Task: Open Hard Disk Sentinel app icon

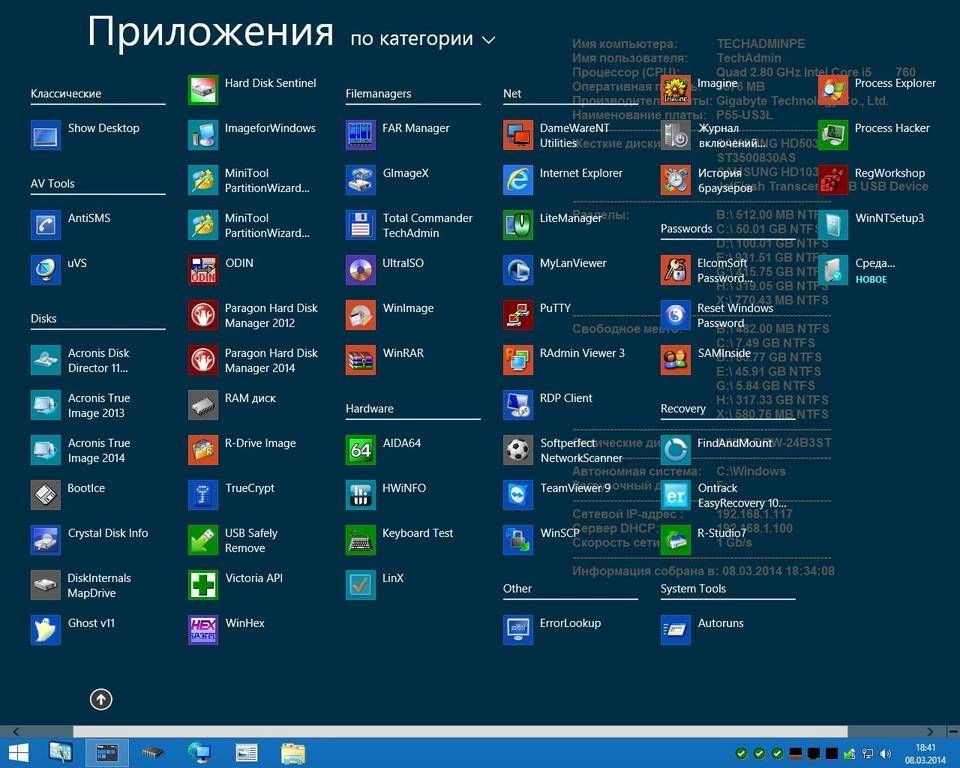Action: pos(203,90)
